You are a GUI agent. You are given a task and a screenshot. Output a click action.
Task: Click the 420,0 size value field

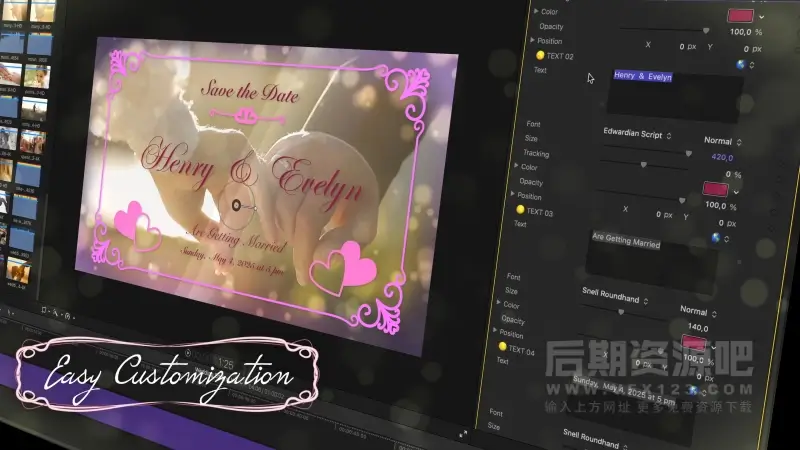pyautogui.click(x=722, y=157)
